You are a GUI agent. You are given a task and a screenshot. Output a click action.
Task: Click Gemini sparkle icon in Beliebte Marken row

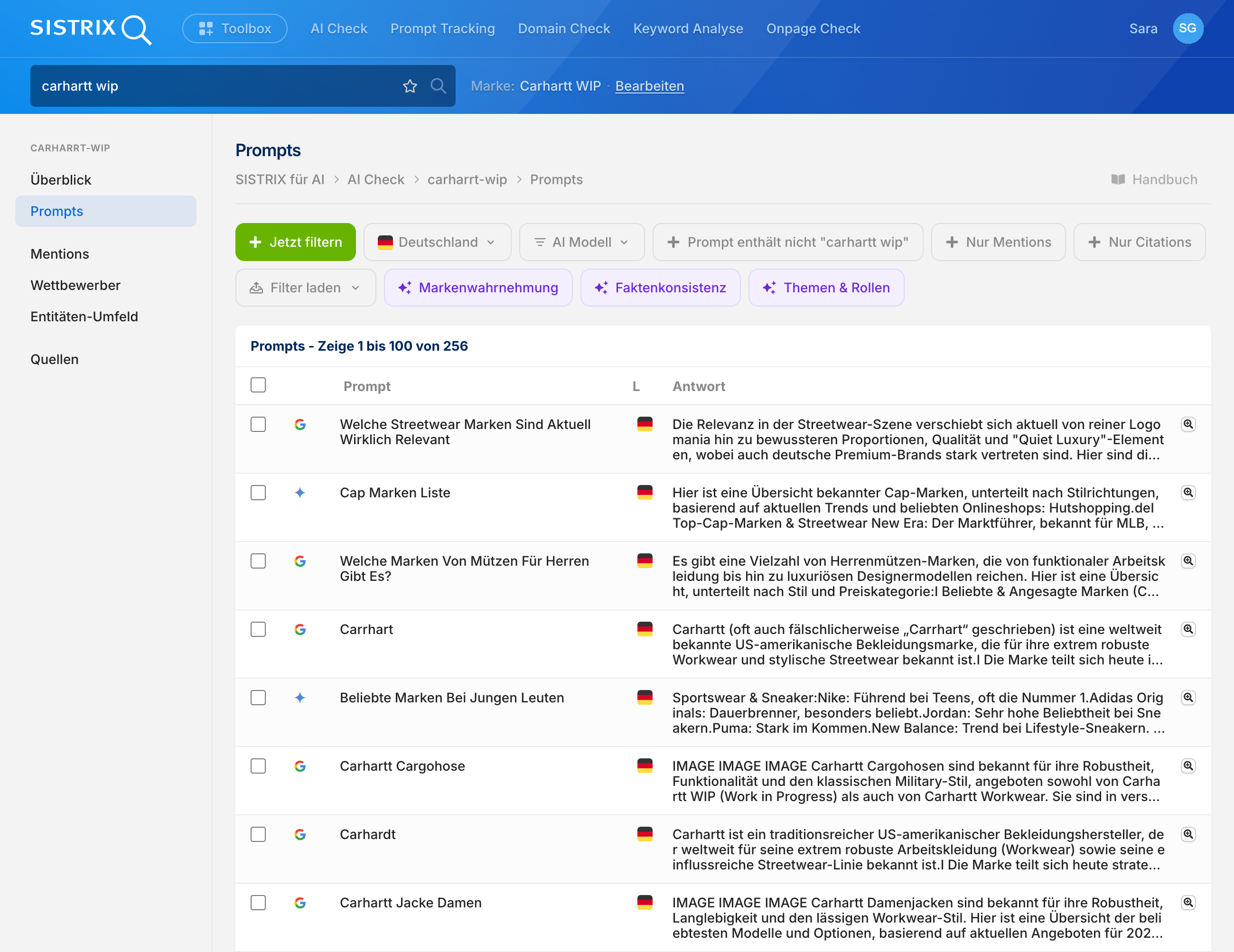pos(300,698)
